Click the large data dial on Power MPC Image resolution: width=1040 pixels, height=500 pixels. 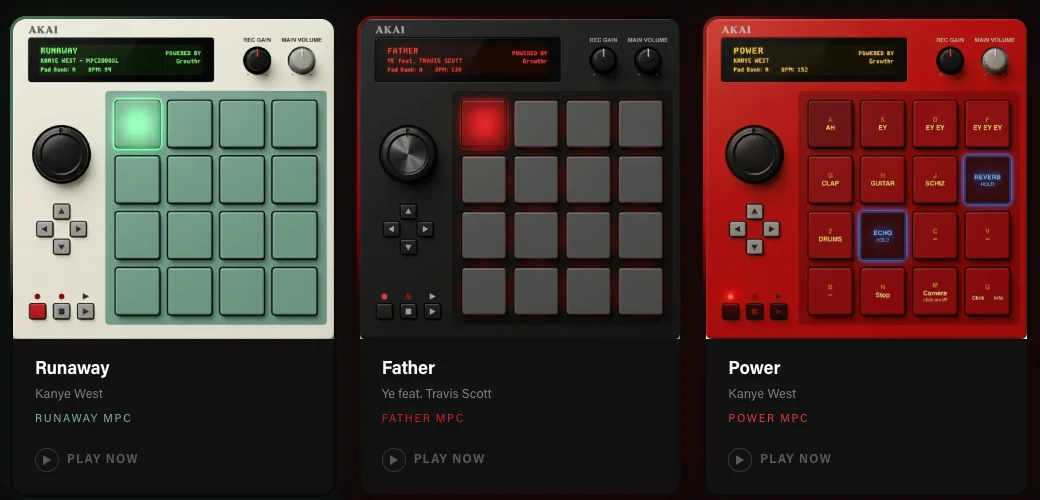[755, 154]
